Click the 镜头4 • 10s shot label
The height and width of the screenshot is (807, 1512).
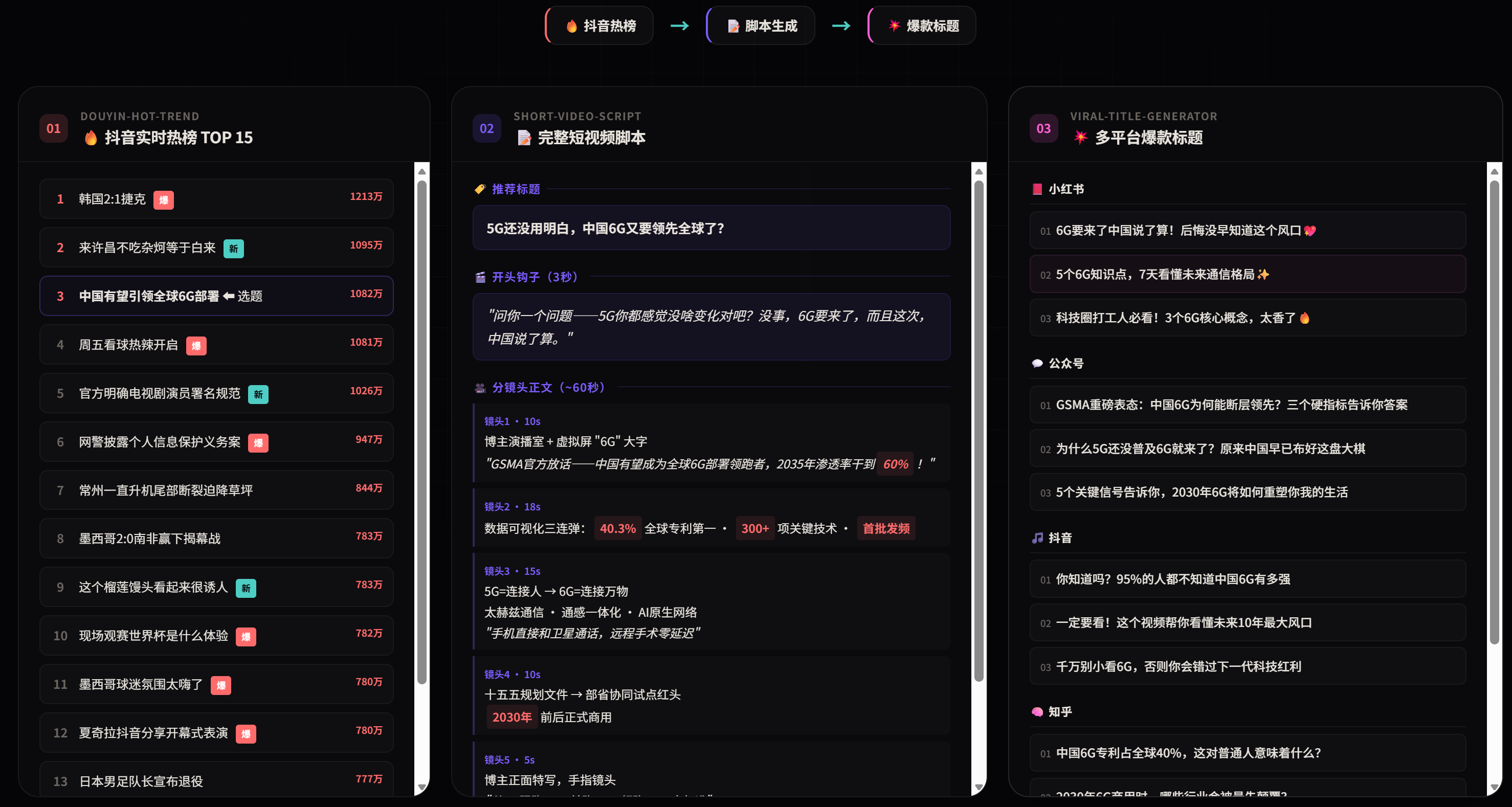pos(513,675)
